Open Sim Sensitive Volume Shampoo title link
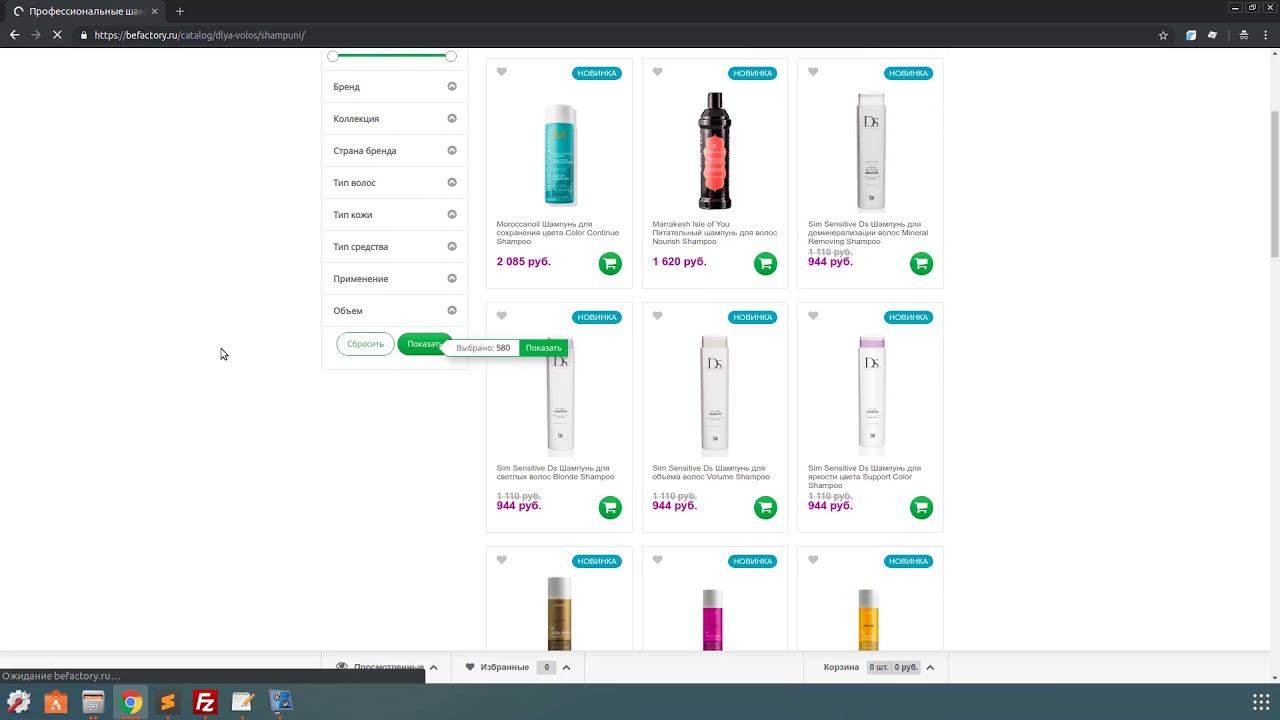Screen dimensions: 1280x720 pyautogui.click(x=711, y=473)
